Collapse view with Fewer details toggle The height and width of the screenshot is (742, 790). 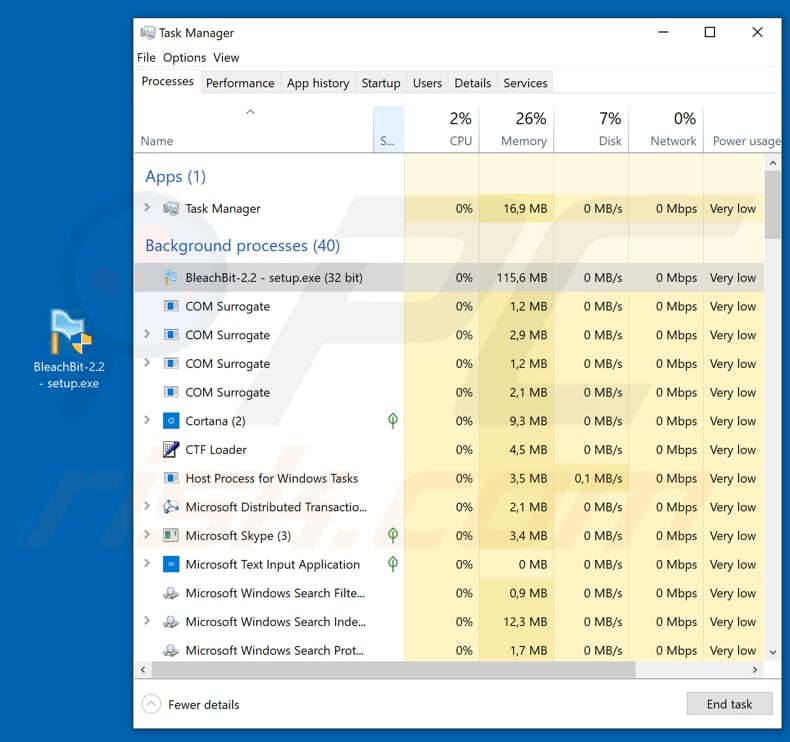pos(151,704)
